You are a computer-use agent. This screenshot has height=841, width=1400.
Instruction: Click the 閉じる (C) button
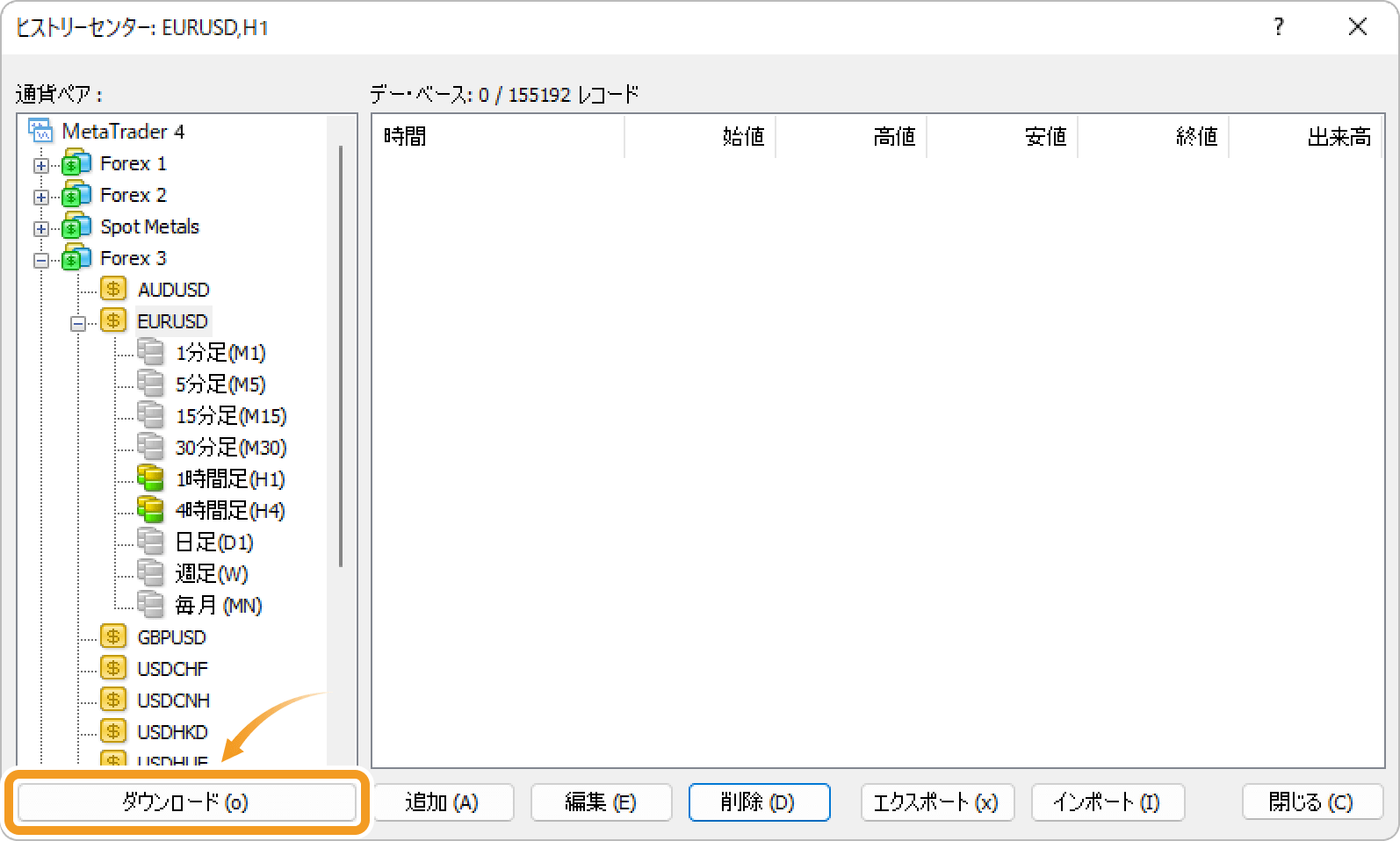pos(1312,802)
